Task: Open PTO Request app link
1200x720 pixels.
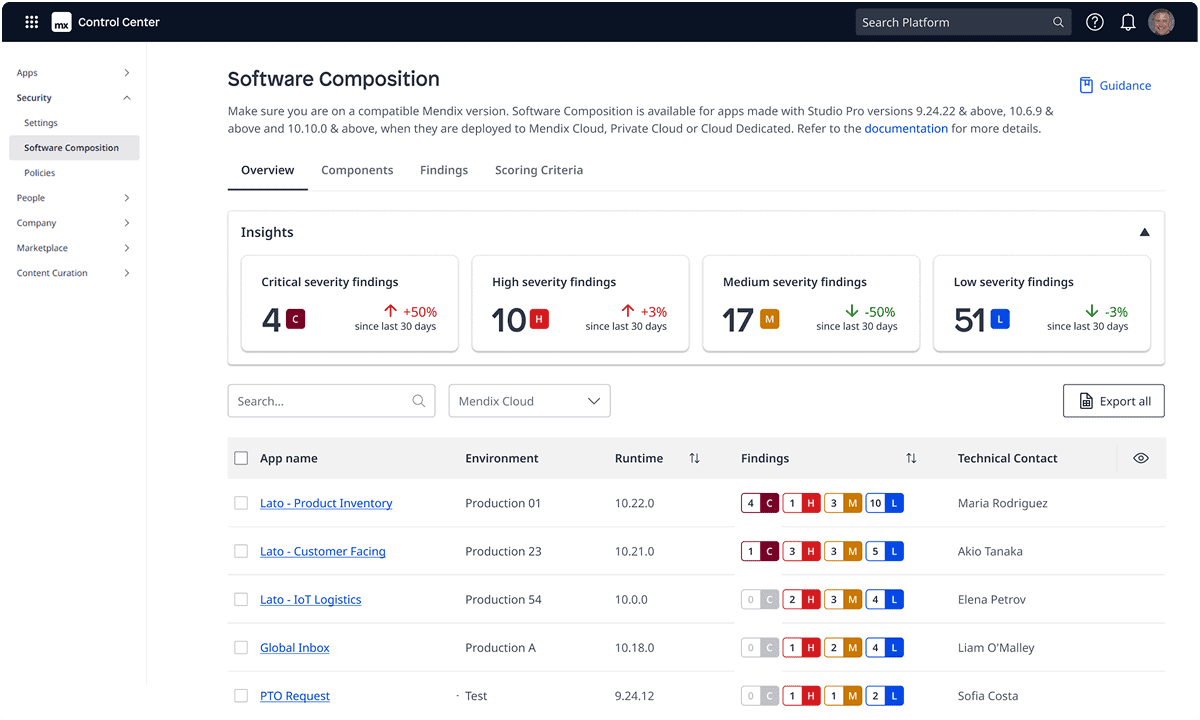Action: 295,695
